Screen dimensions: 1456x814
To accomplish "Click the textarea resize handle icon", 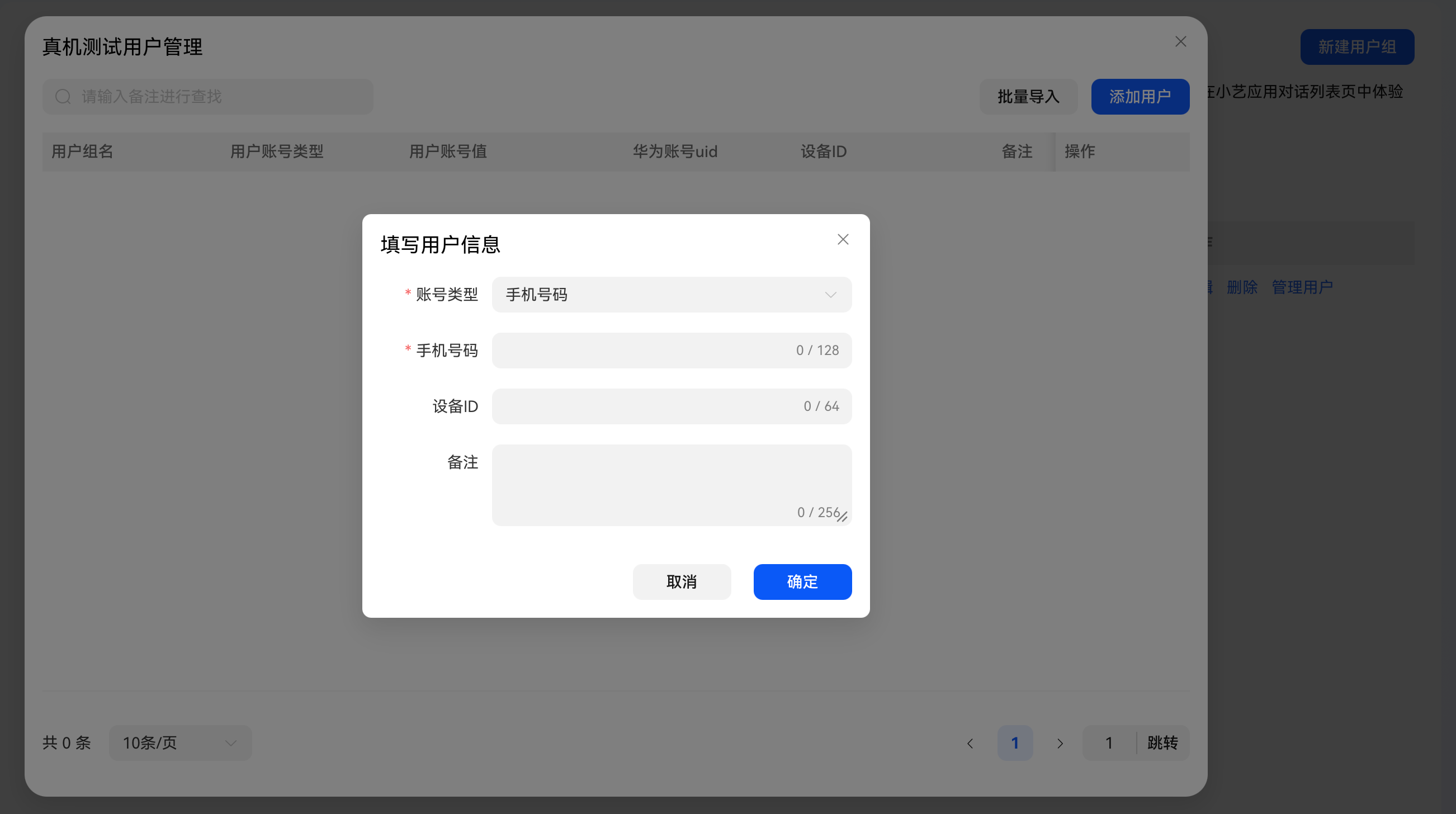I will click(843, 517).
